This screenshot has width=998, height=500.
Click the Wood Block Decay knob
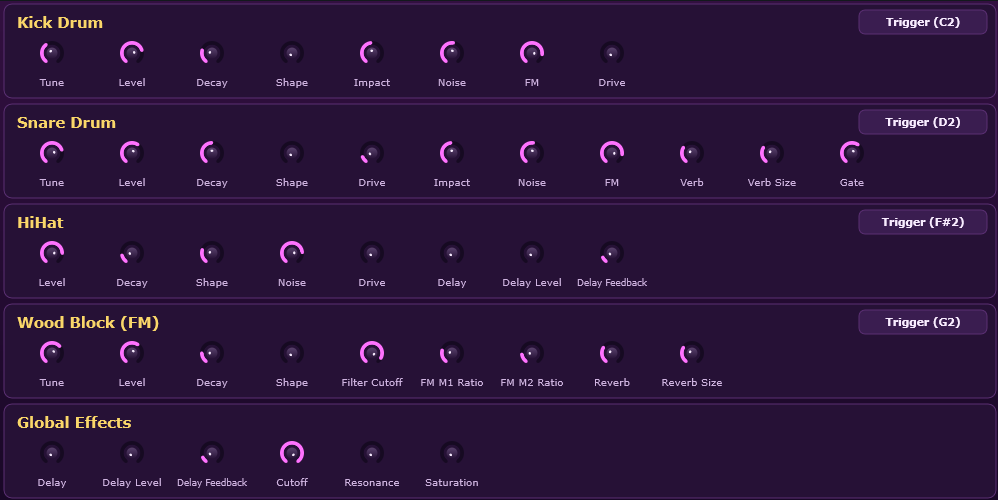coord(212,352)
